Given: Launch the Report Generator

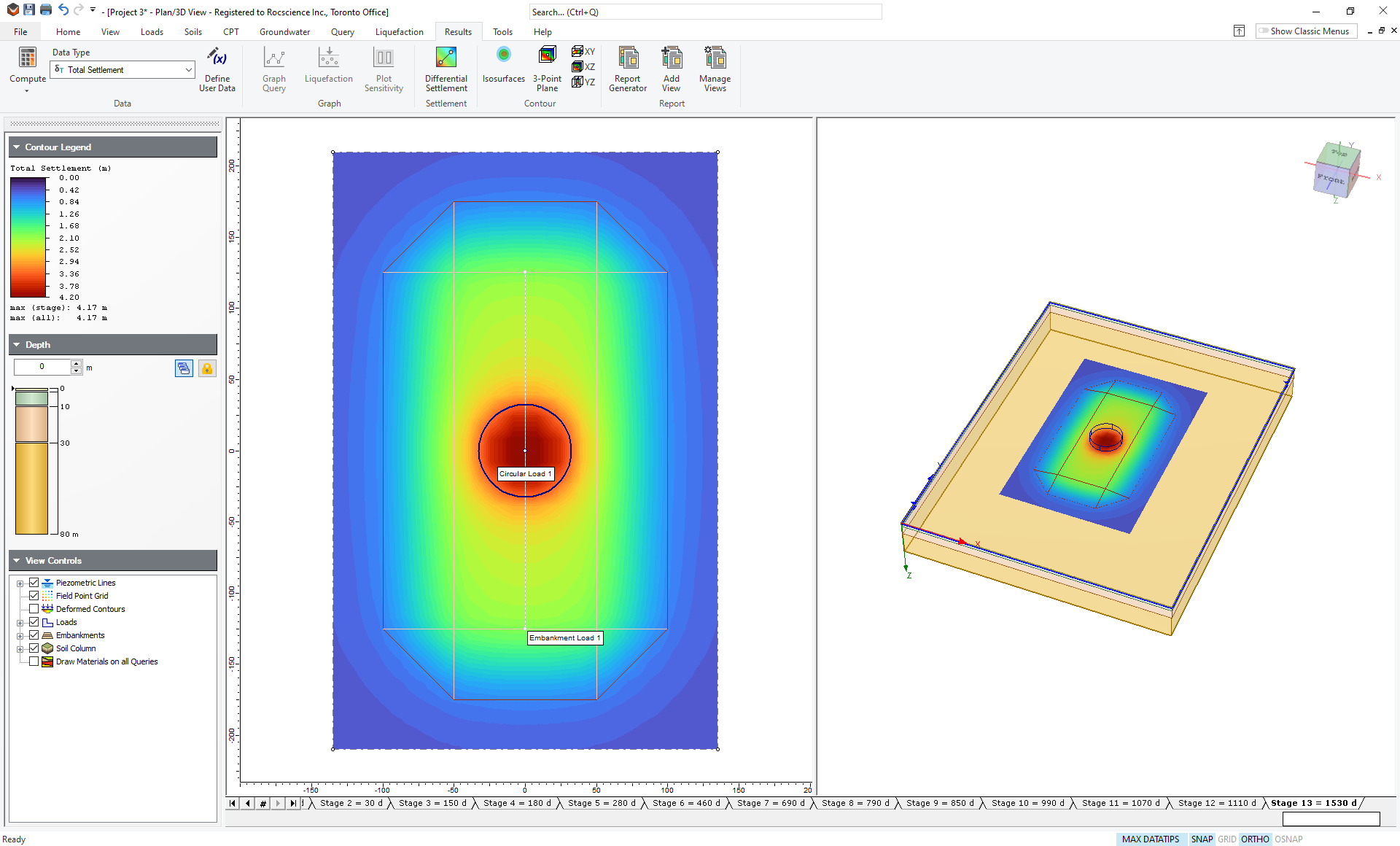Looking at the screenshot, I should point(627,58).
